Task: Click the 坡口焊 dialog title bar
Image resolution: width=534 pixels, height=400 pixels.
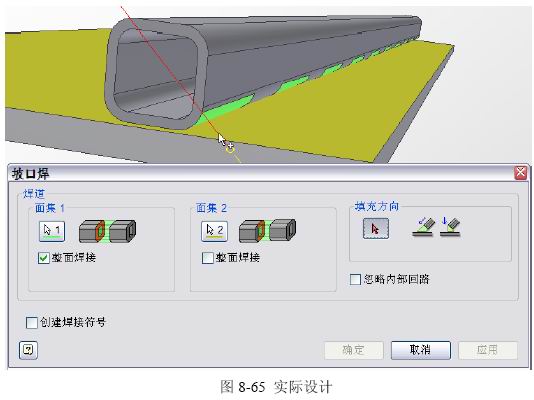Action: 261,174
